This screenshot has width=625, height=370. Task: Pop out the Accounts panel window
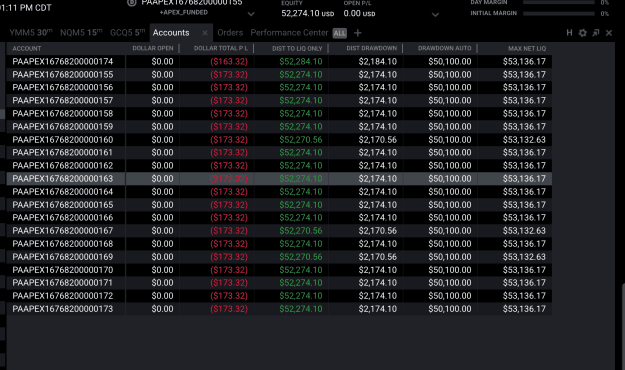(x=596, y=33)
